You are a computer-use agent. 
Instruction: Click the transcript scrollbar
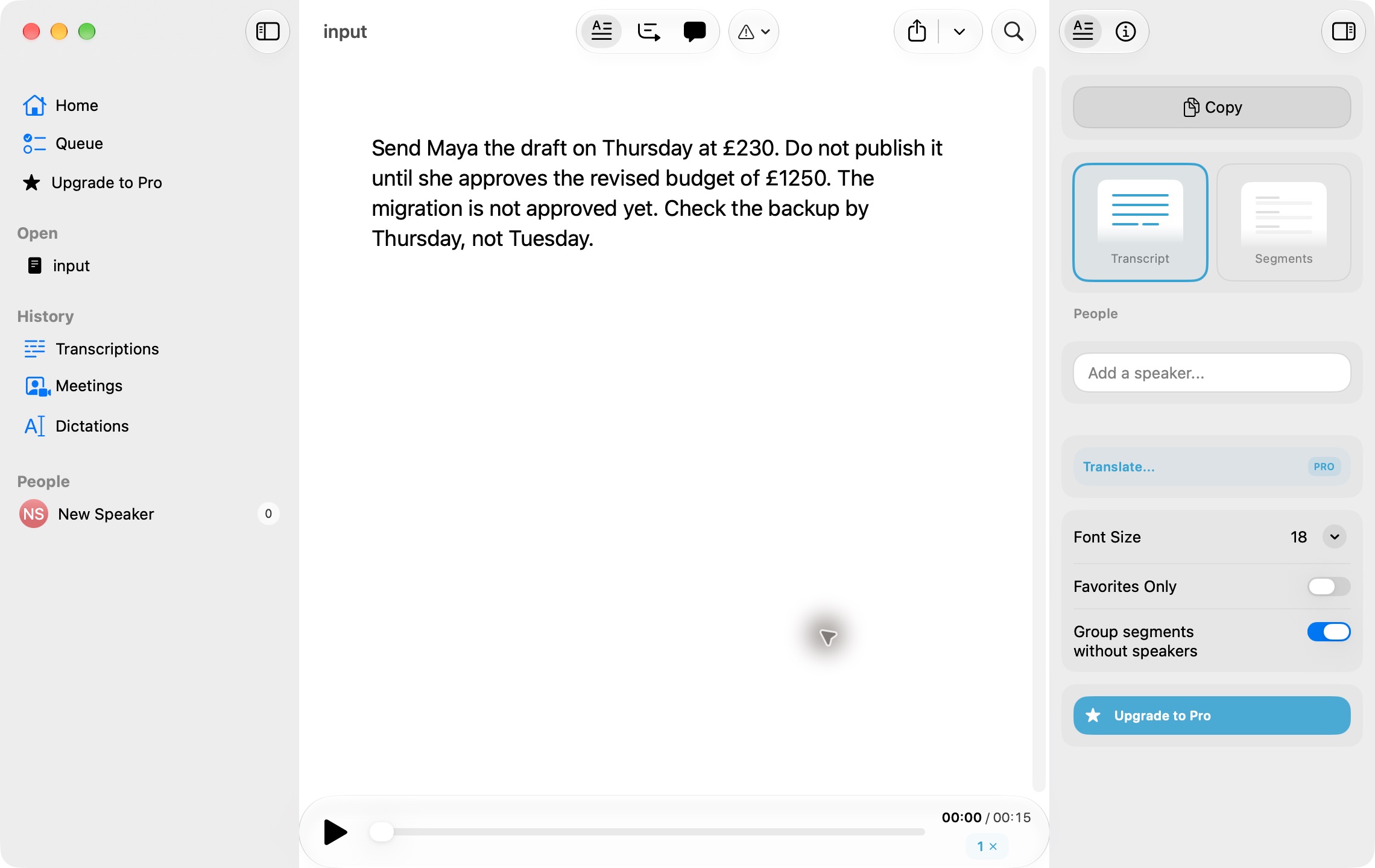point(1038,429)
